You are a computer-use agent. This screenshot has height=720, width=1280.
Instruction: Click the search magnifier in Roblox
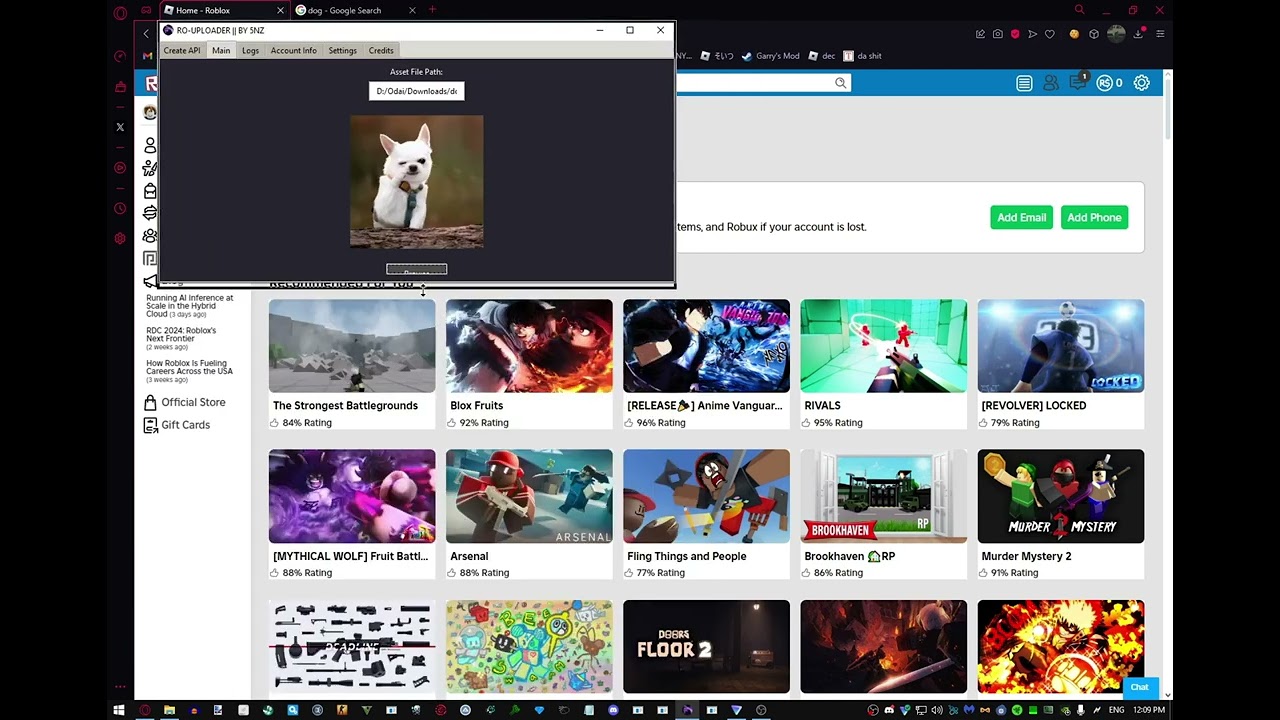click(841, 83)
